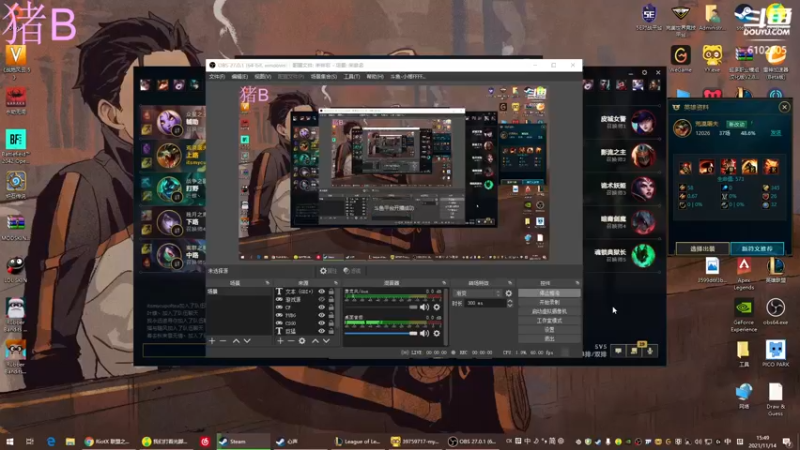
Task: Open the GeForce Experience desktop icon
Action: [x=743, y=315]
